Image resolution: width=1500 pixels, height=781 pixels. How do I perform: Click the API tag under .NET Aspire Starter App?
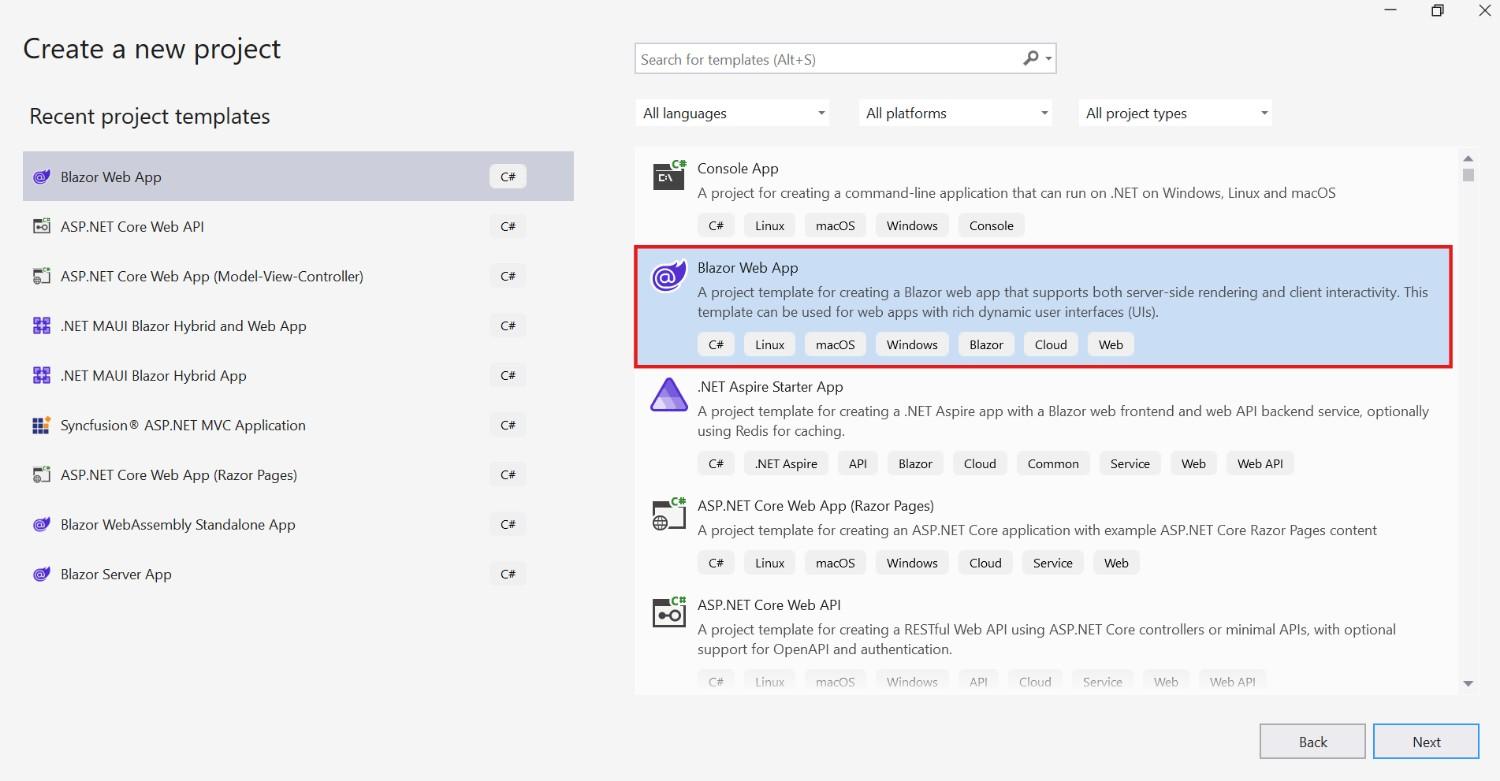(x=858, y=464)
